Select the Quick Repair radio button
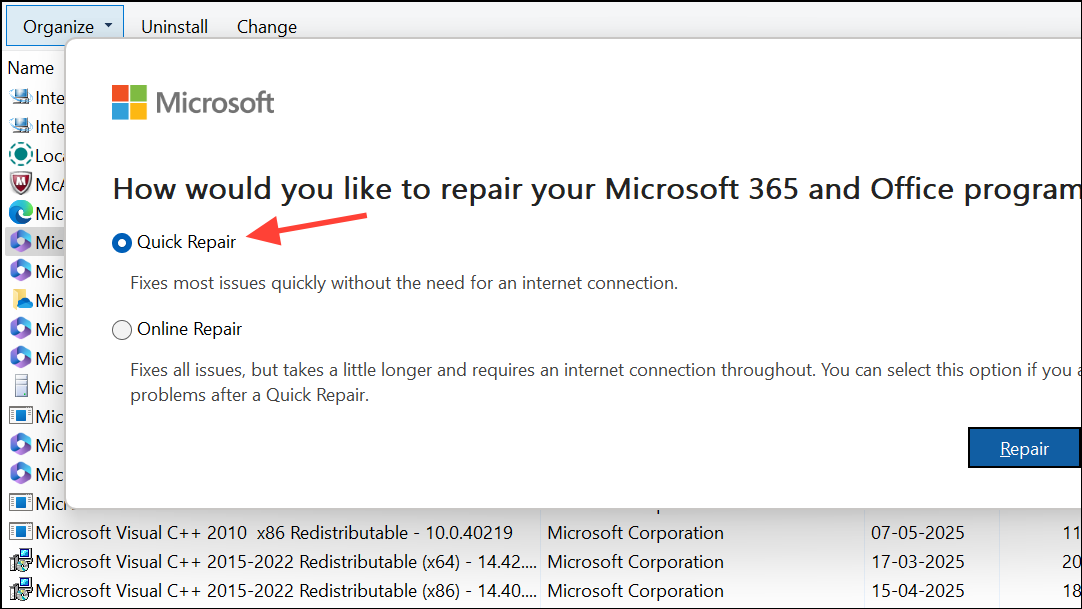This screenshot has height=609, width=1082. tap(122, 242)
